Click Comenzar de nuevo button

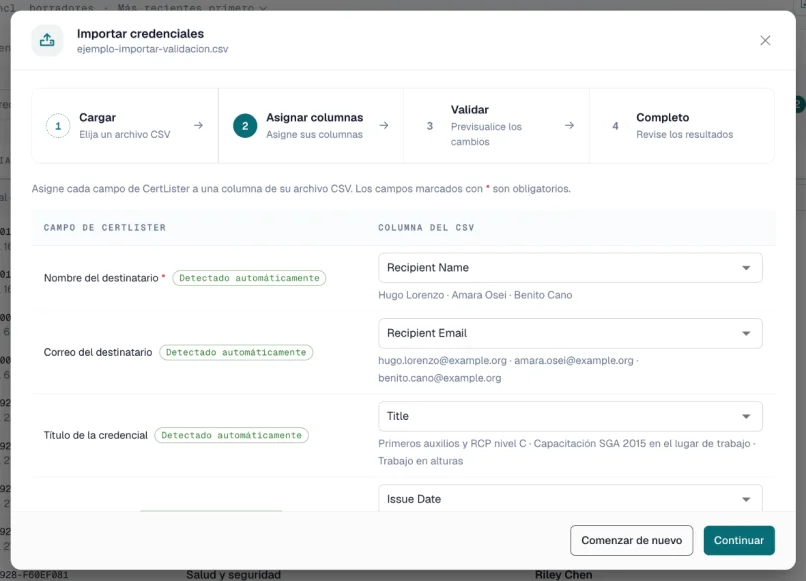pos(631,540)
